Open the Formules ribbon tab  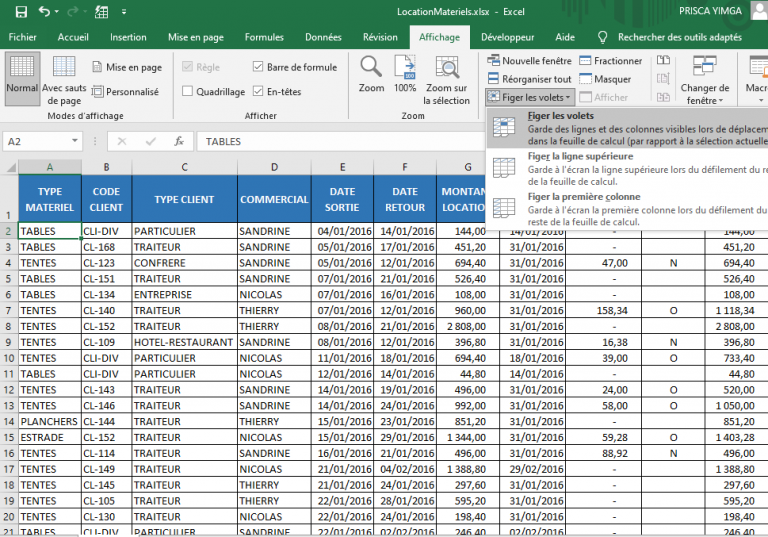tap(264, 37)
